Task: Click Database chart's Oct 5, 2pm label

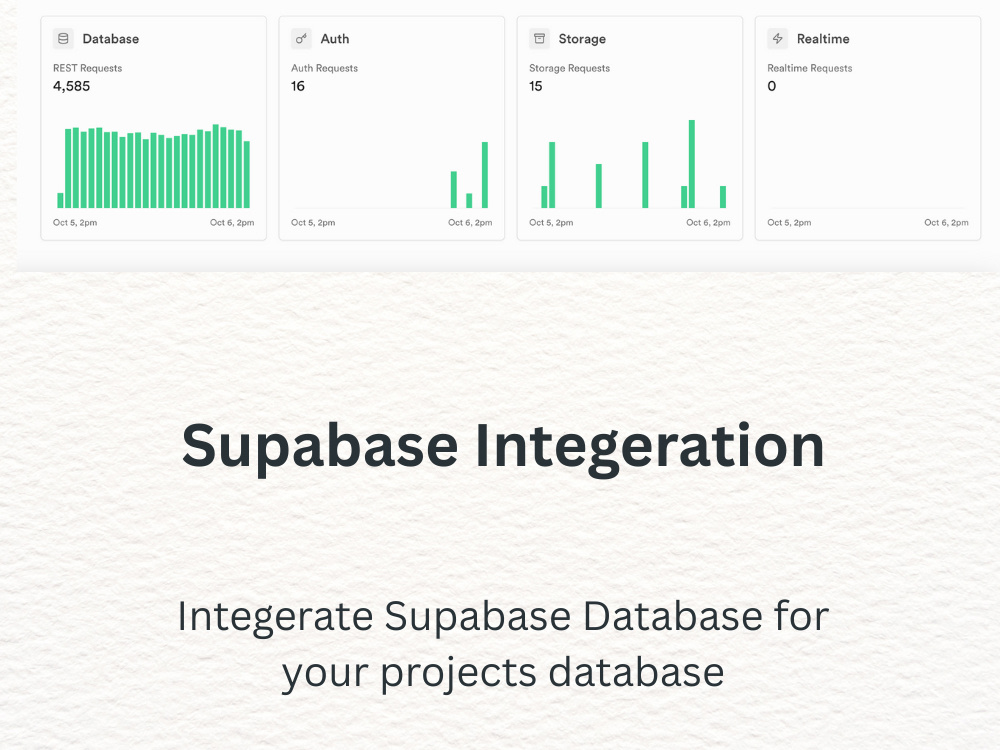Action: (x=75, y=223)
